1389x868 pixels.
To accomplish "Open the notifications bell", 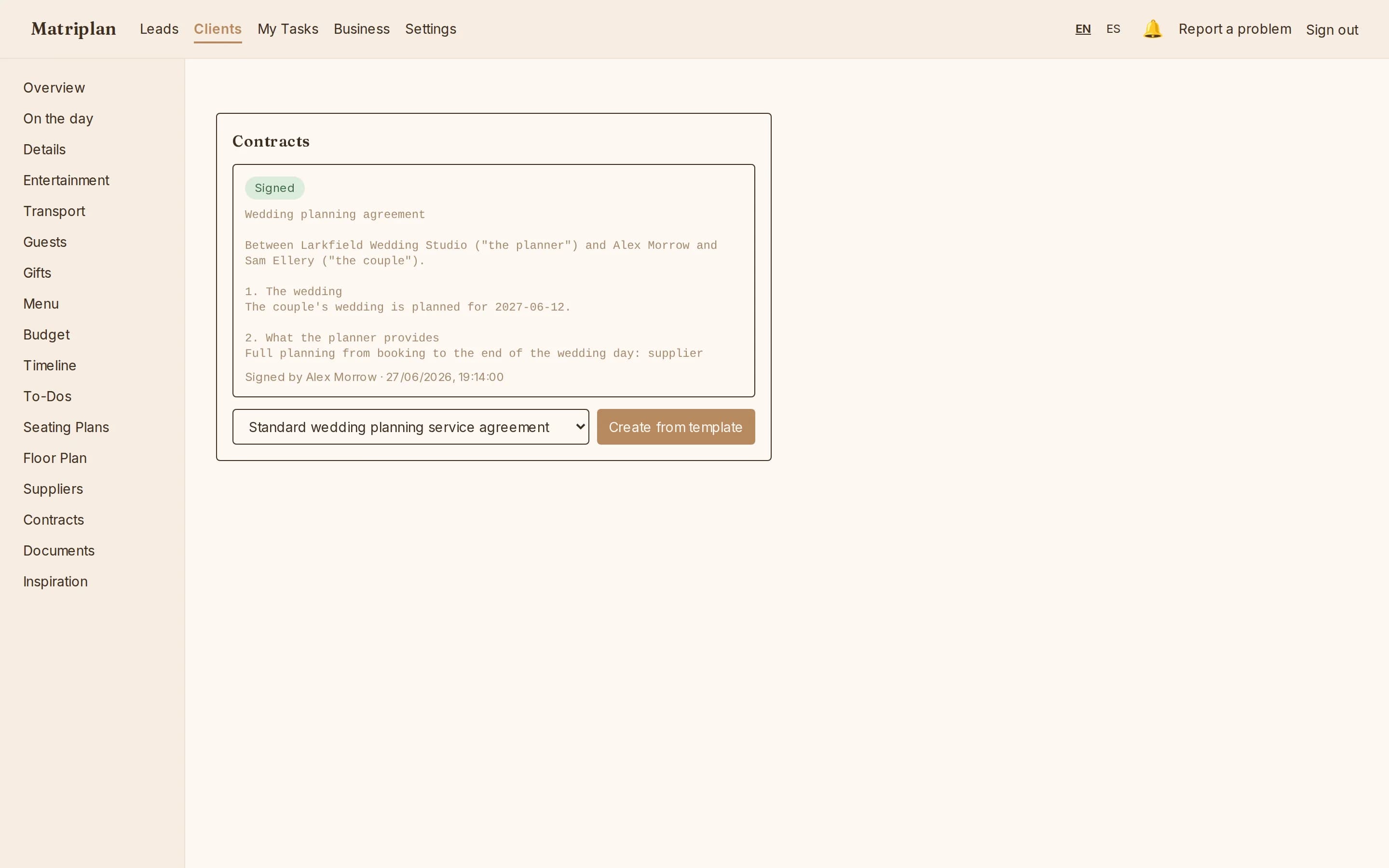I will click(x=1152, y=29).
